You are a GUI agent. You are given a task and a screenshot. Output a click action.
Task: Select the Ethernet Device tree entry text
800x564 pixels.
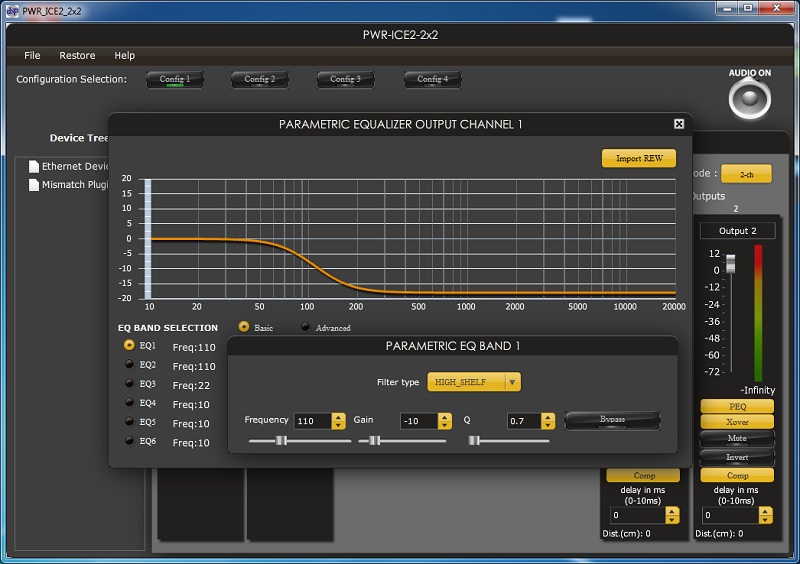pos(75,166)
